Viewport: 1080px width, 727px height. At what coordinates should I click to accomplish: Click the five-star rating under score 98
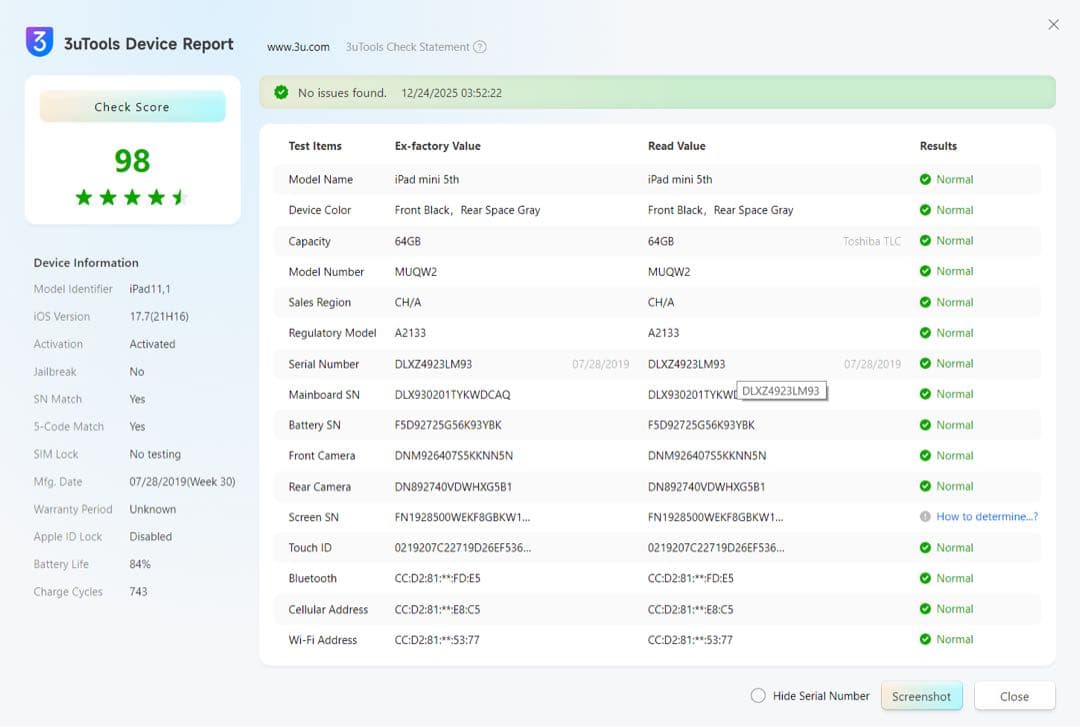coord(132,197)
